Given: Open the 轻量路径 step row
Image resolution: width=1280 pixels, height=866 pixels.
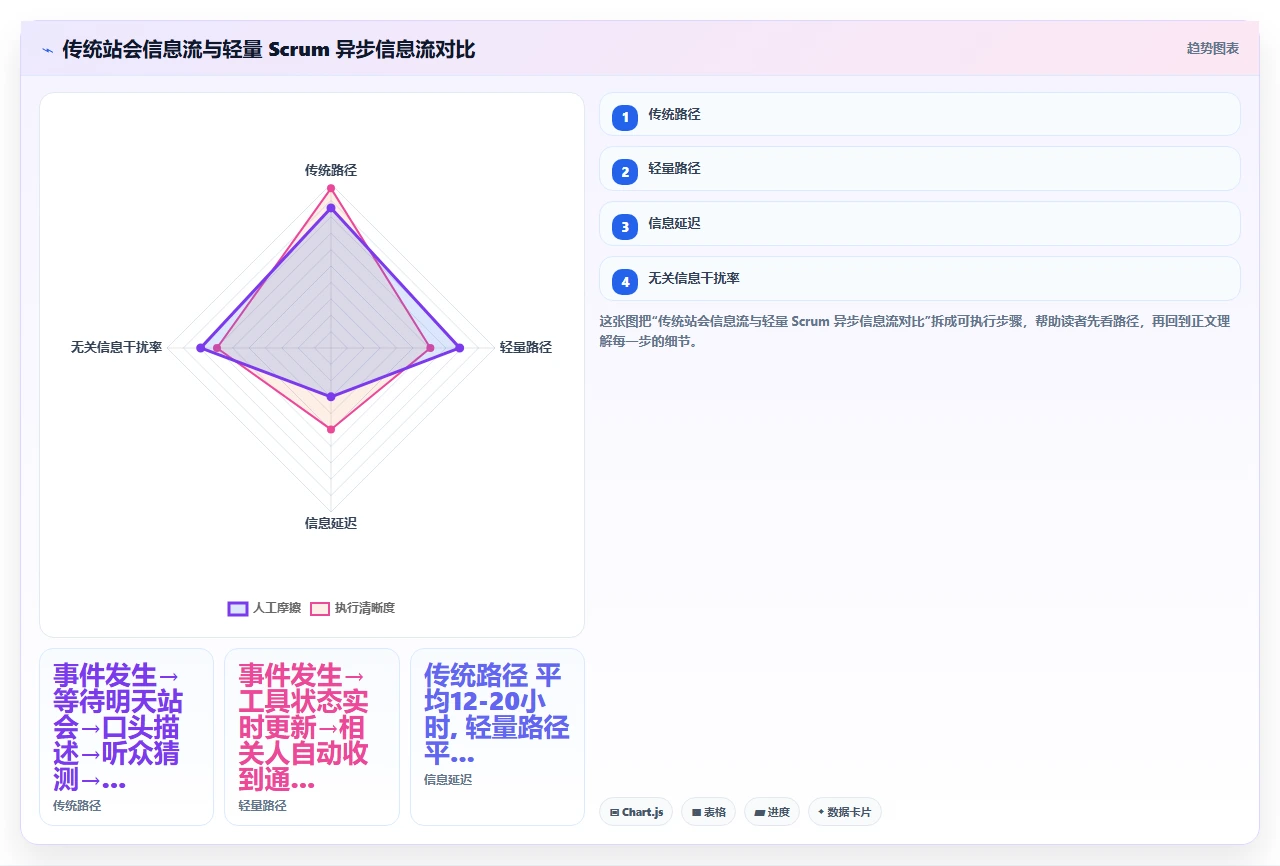Looking at the screenshot, I should coord(919,169).
